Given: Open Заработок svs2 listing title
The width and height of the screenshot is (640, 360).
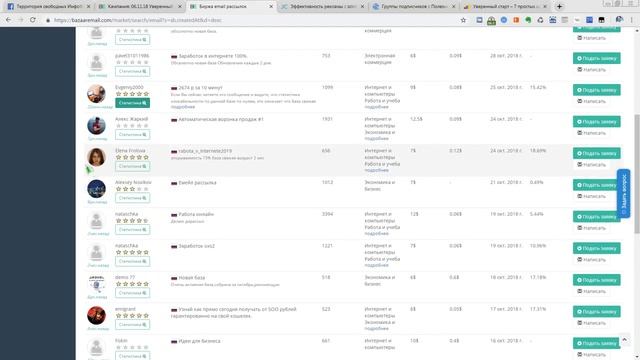Looking at the screenshot, I should [196, 246].
